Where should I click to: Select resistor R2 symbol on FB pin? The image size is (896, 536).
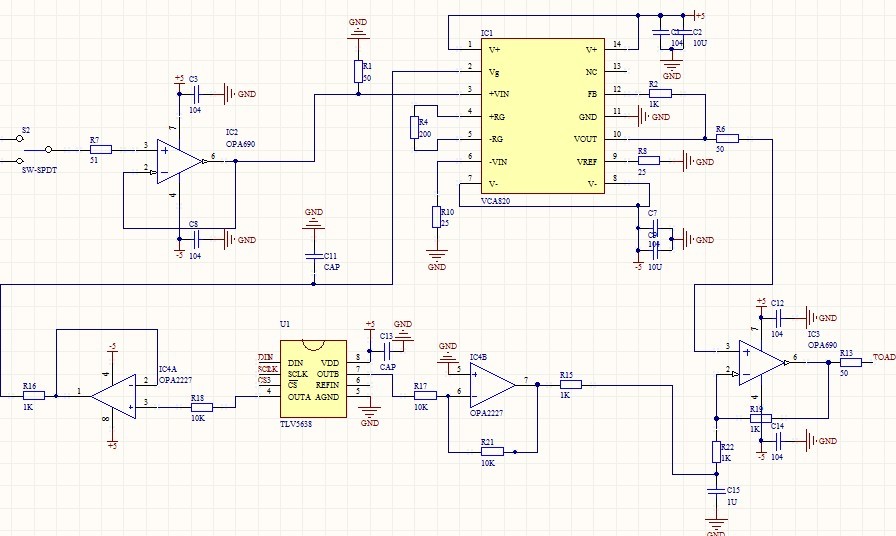point(661,94)
